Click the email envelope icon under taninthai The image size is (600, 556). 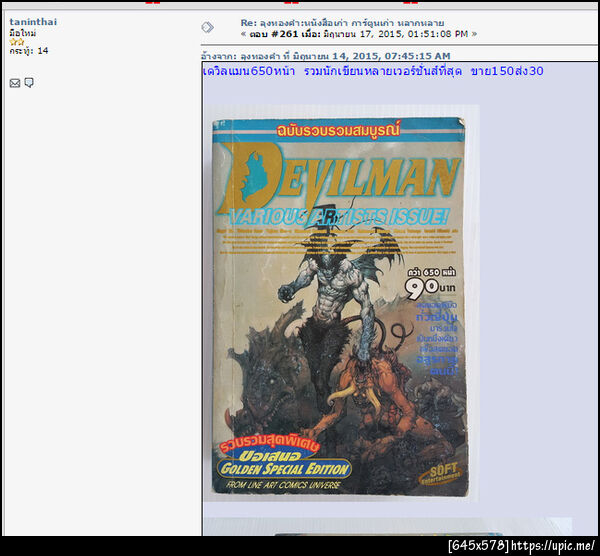[15, 83]
